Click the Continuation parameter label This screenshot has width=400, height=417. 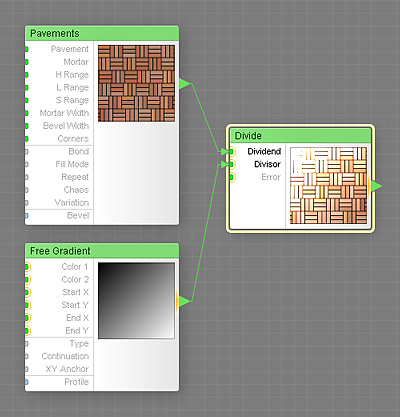(65, 356)
